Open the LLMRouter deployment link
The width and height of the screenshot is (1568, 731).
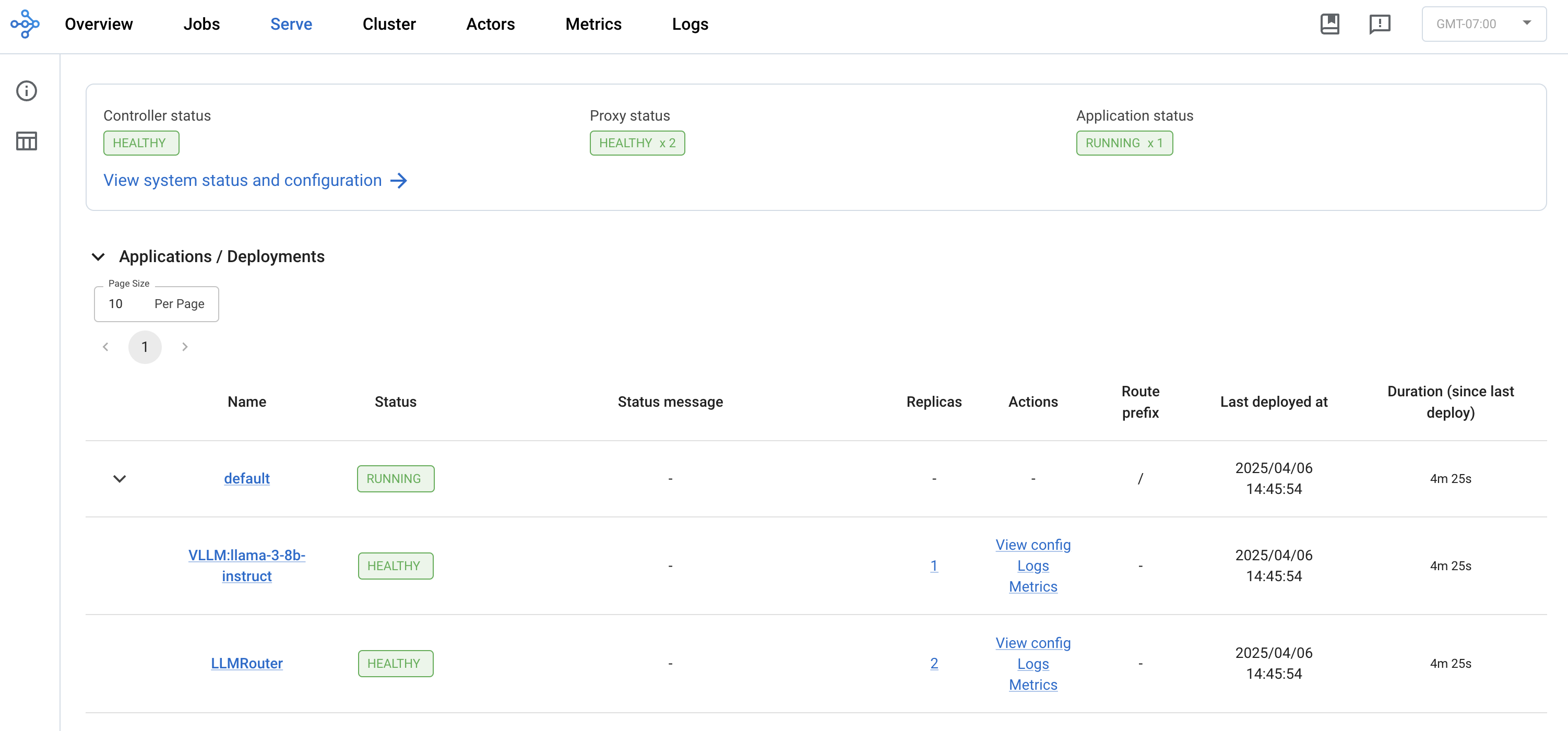click(x=246, y=664)
